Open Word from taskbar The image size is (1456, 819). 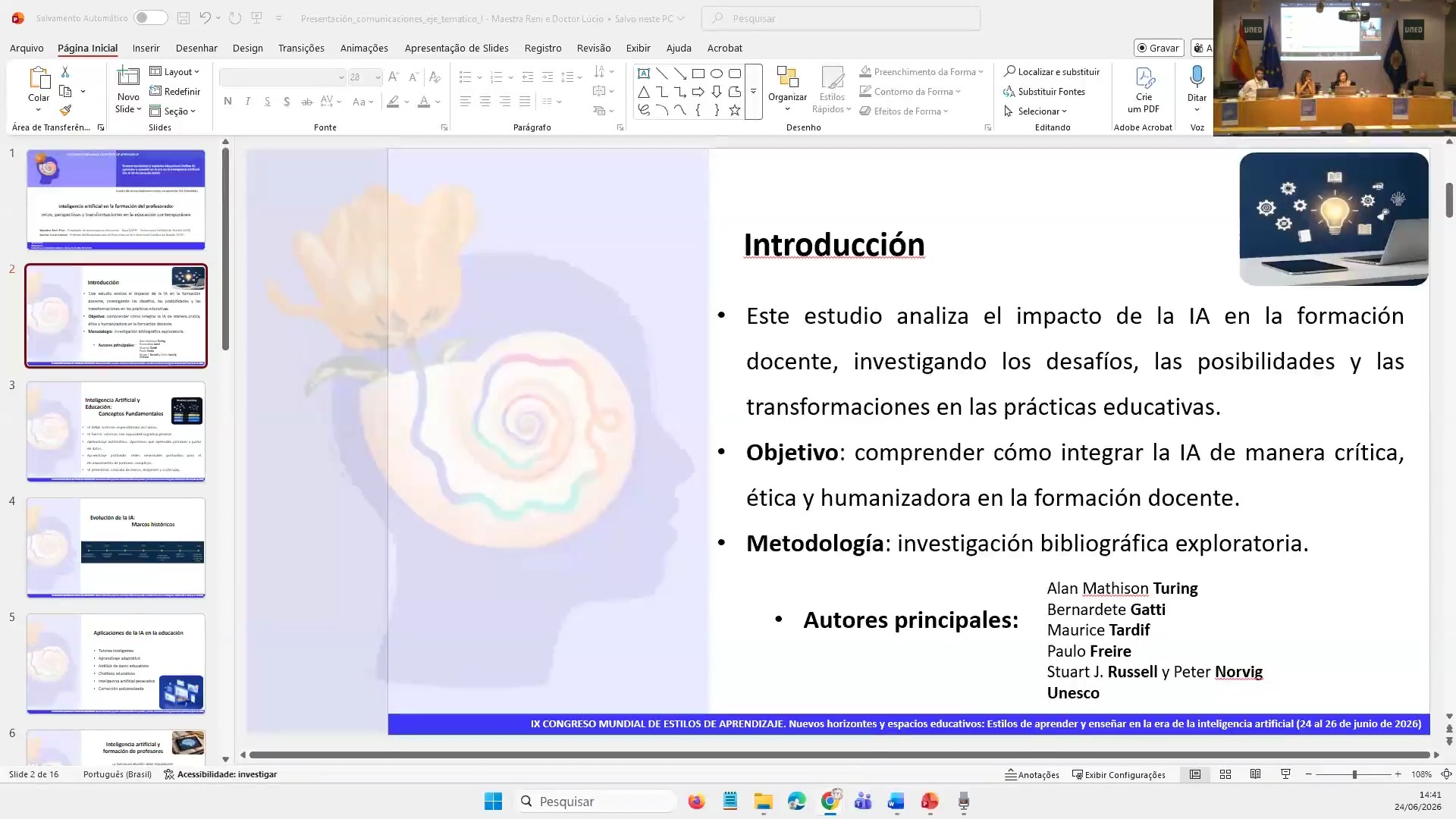[x=896, y=801]
